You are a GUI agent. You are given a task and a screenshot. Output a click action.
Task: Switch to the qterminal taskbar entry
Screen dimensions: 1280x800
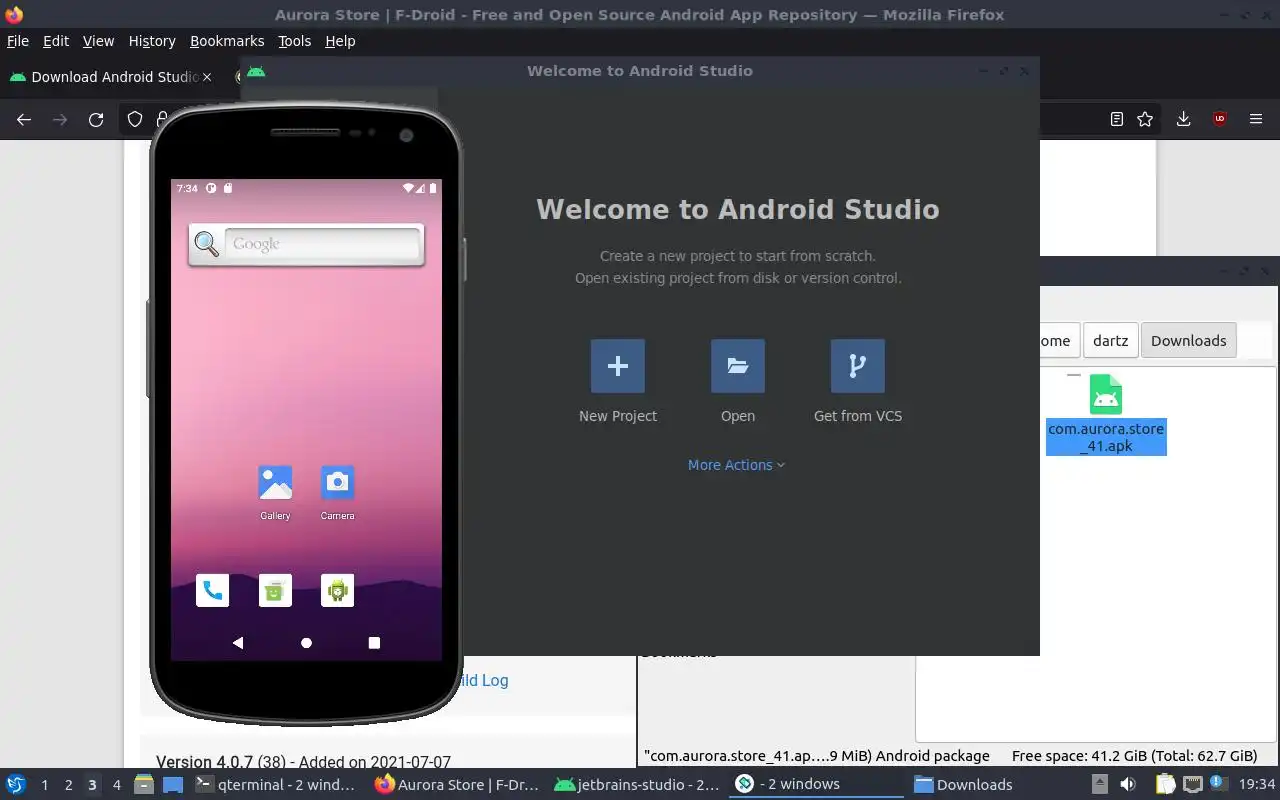pyautogui.click(x=275, y=784)
